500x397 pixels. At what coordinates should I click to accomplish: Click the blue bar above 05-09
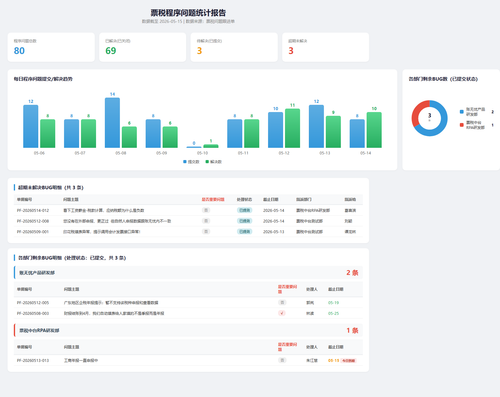(153, 133)
